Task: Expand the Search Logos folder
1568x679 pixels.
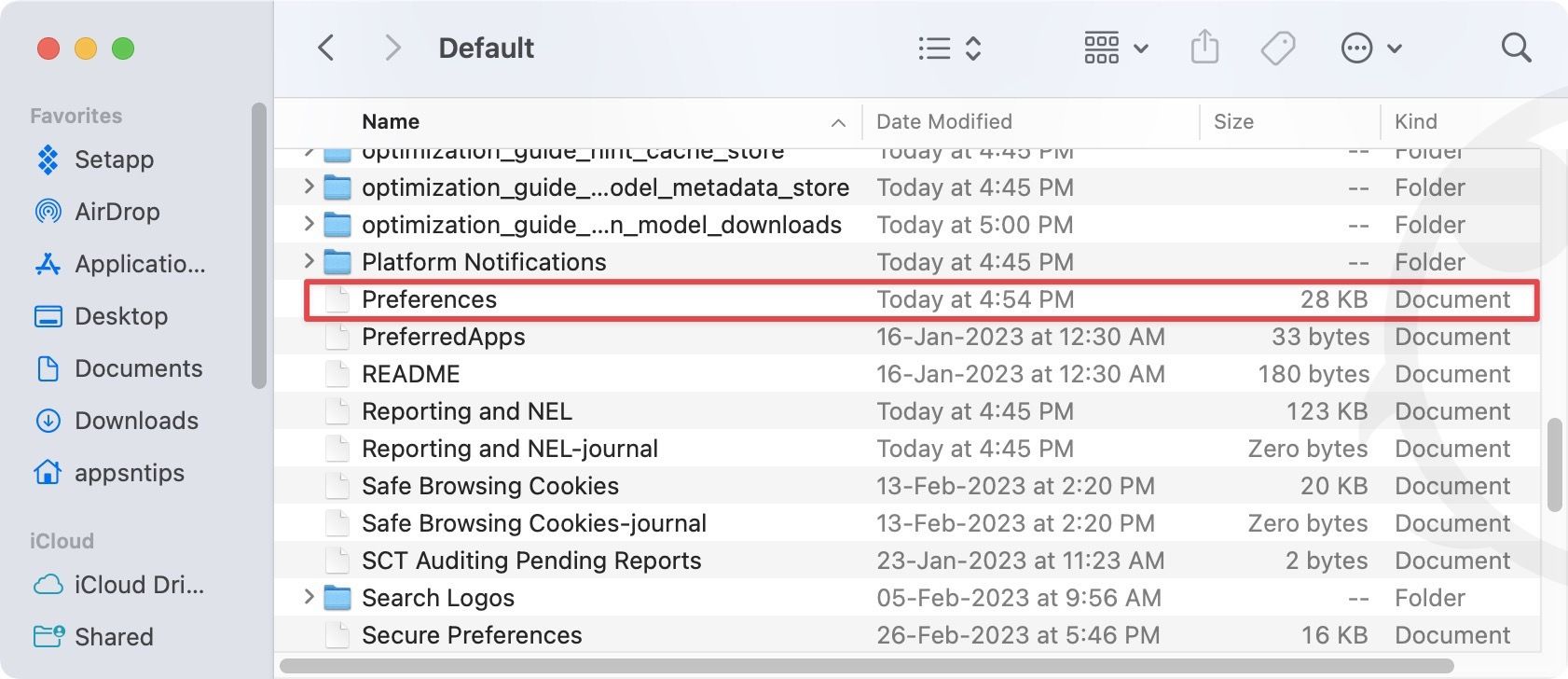Action: coord(309,598)
